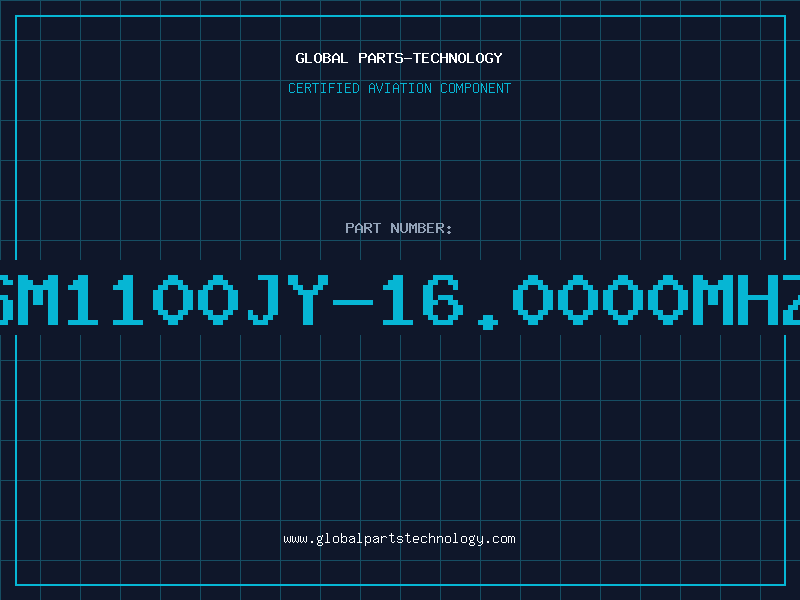Open the www.globalpartstechnology.com link
The width and height of the screenshot is (800, 600).
coord(399,539)
